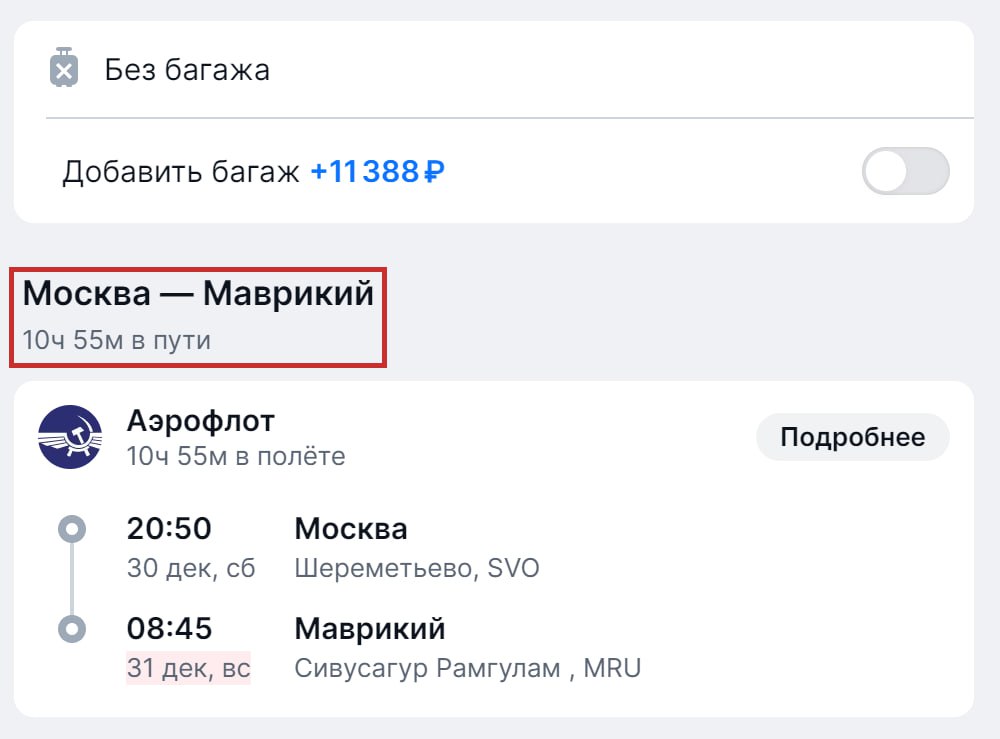
Task: Click the Добавить багаж text
Action: 181,172
